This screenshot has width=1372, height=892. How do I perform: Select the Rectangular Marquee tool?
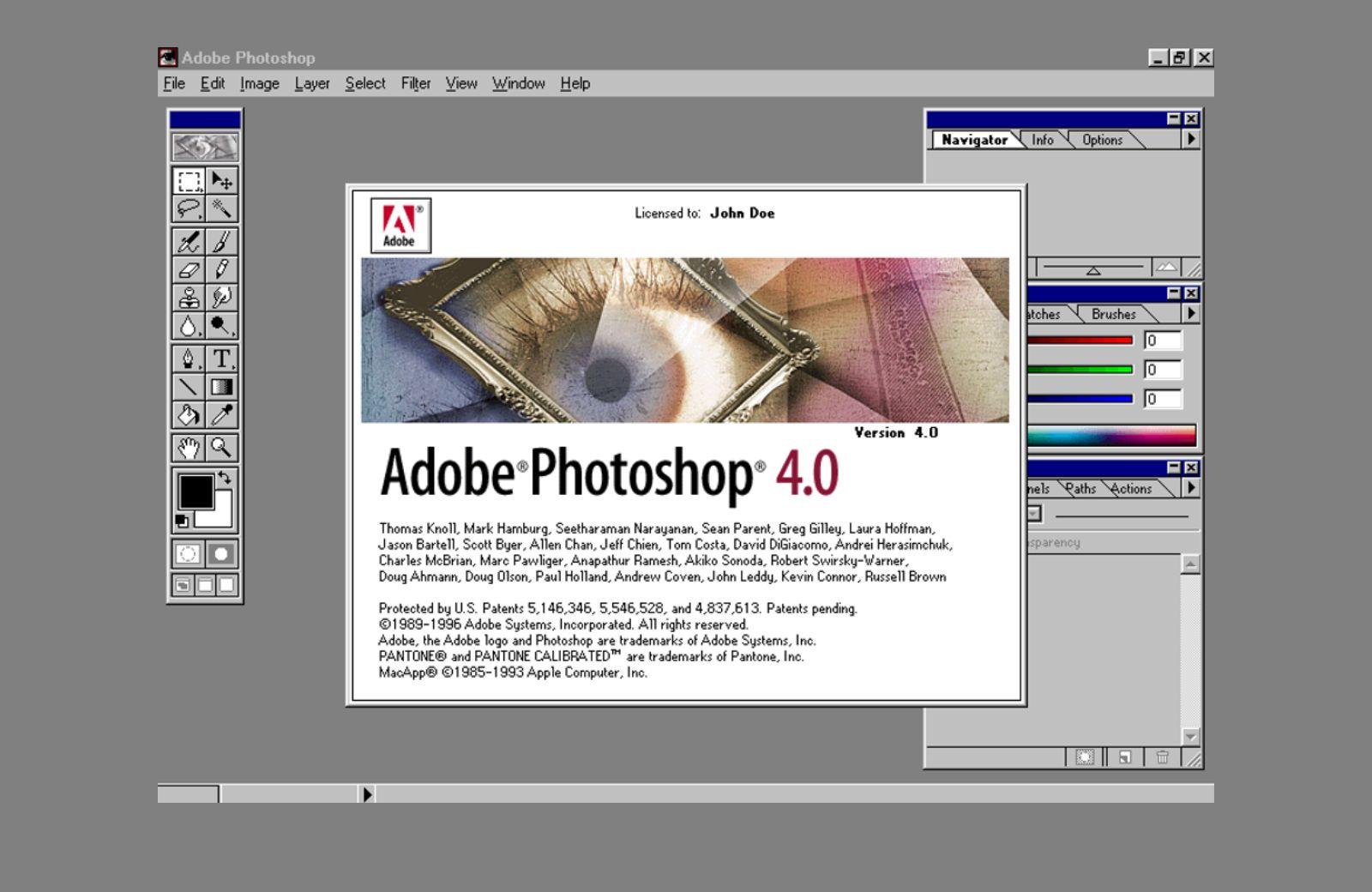click(x=189, y=181)
